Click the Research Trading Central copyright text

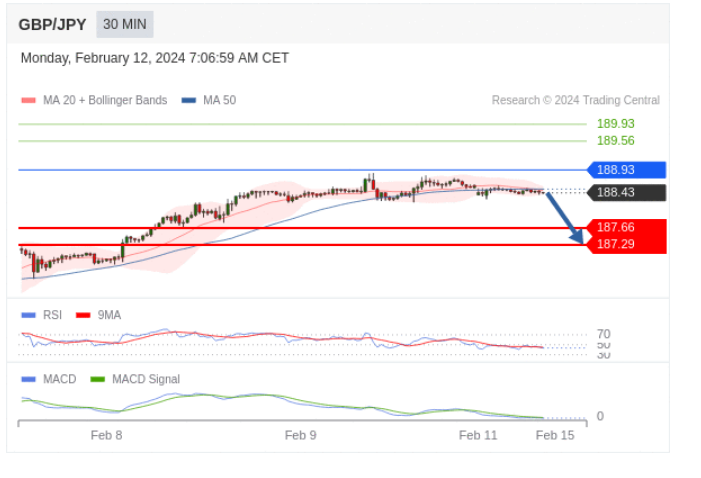[576, 100]
